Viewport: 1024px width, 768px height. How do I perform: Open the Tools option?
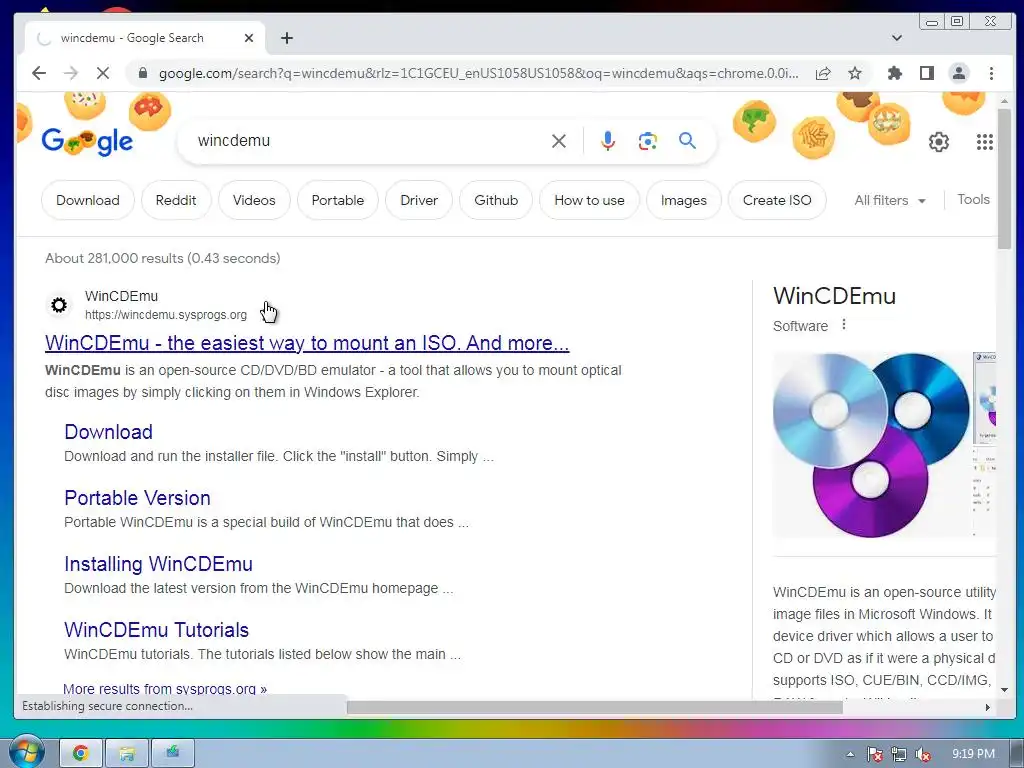[x=973, y=200]
